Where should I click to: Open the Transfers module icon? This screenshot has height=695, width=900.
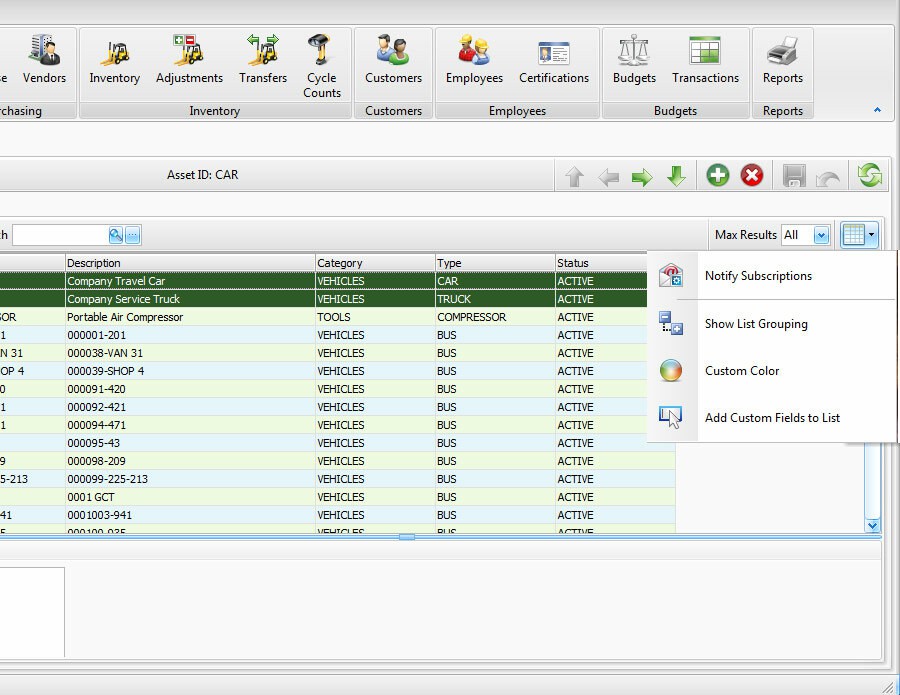[261, 60]
